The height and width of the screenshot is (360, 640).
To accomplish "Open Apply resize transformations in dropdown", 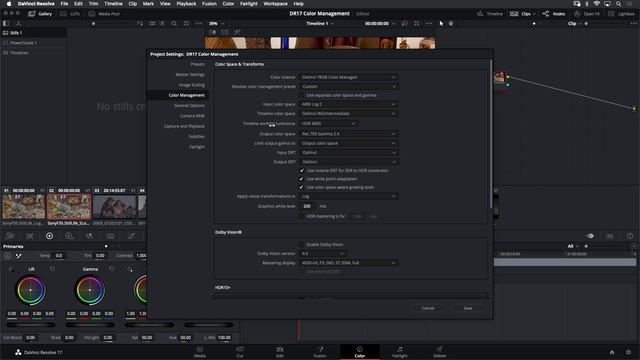I will pos(349,196).
